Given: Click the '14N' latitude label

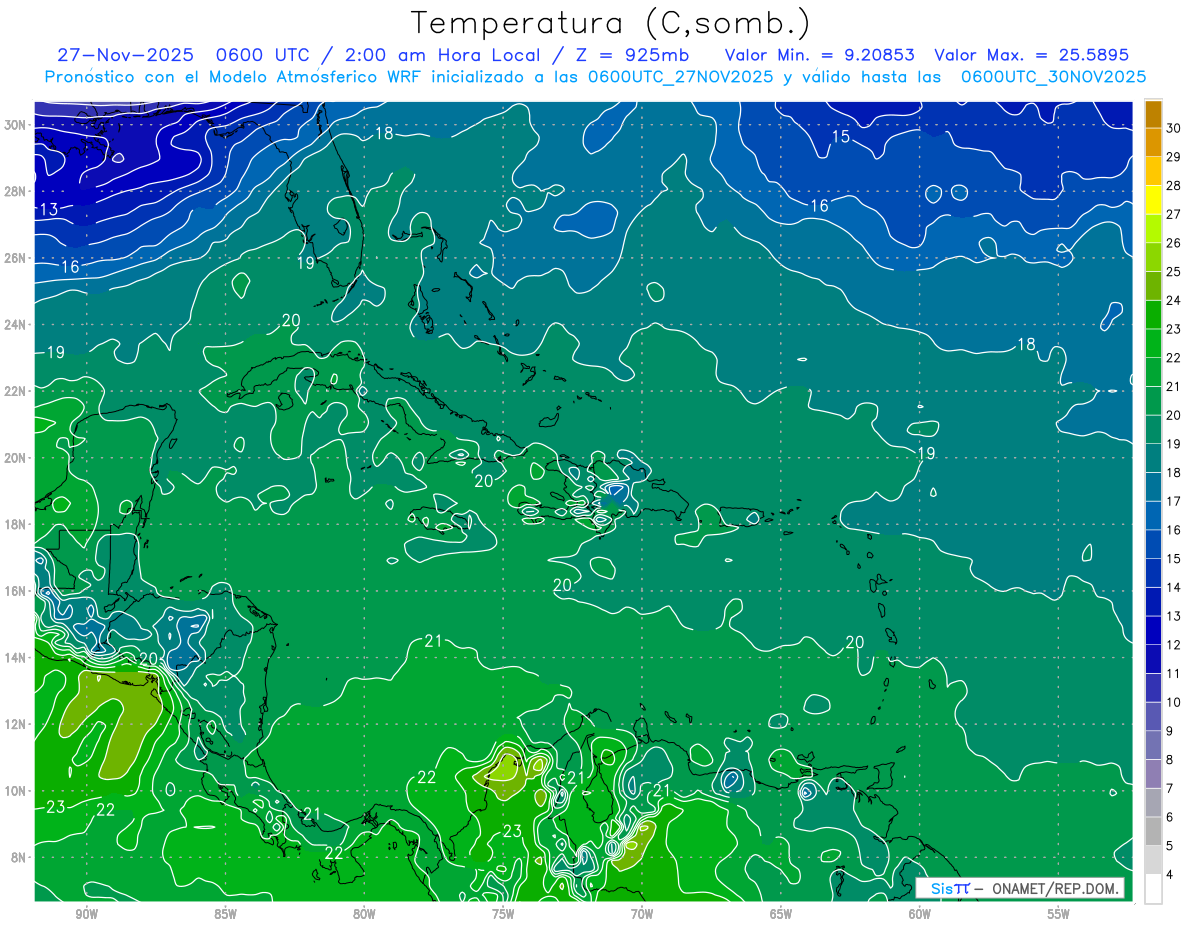Looking at the screenshot, I should 15,657.
